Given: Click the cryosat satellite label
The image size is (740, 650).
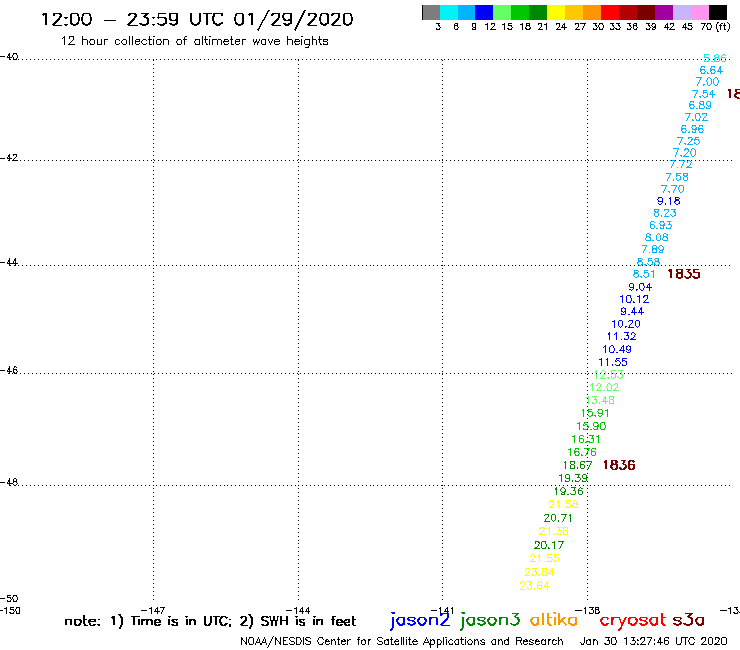Looking at the screenshot, I should (633, 621).
